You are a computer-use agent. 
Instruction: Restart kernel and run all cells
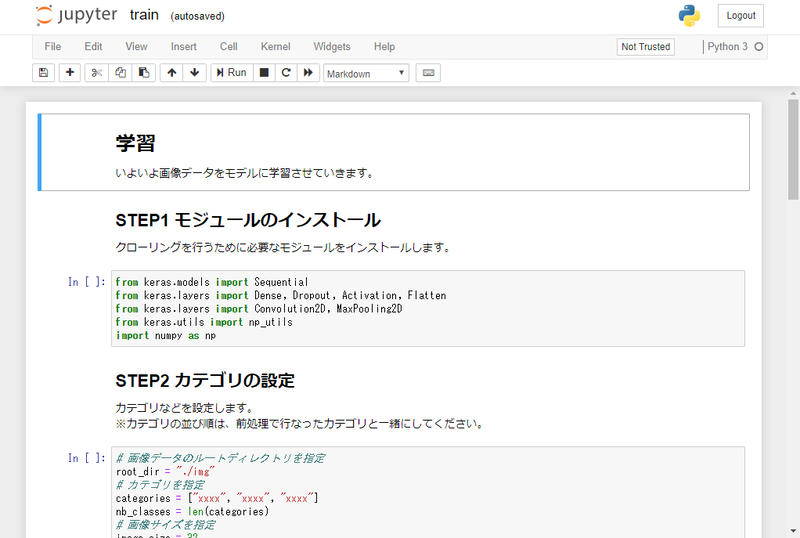(x=308, y=73)
